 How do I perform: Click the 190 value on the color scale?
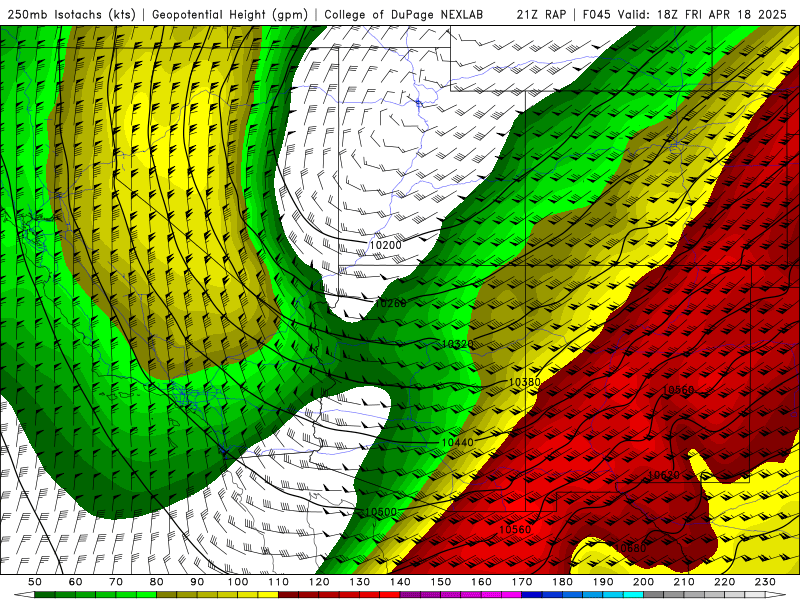[603, 582]
